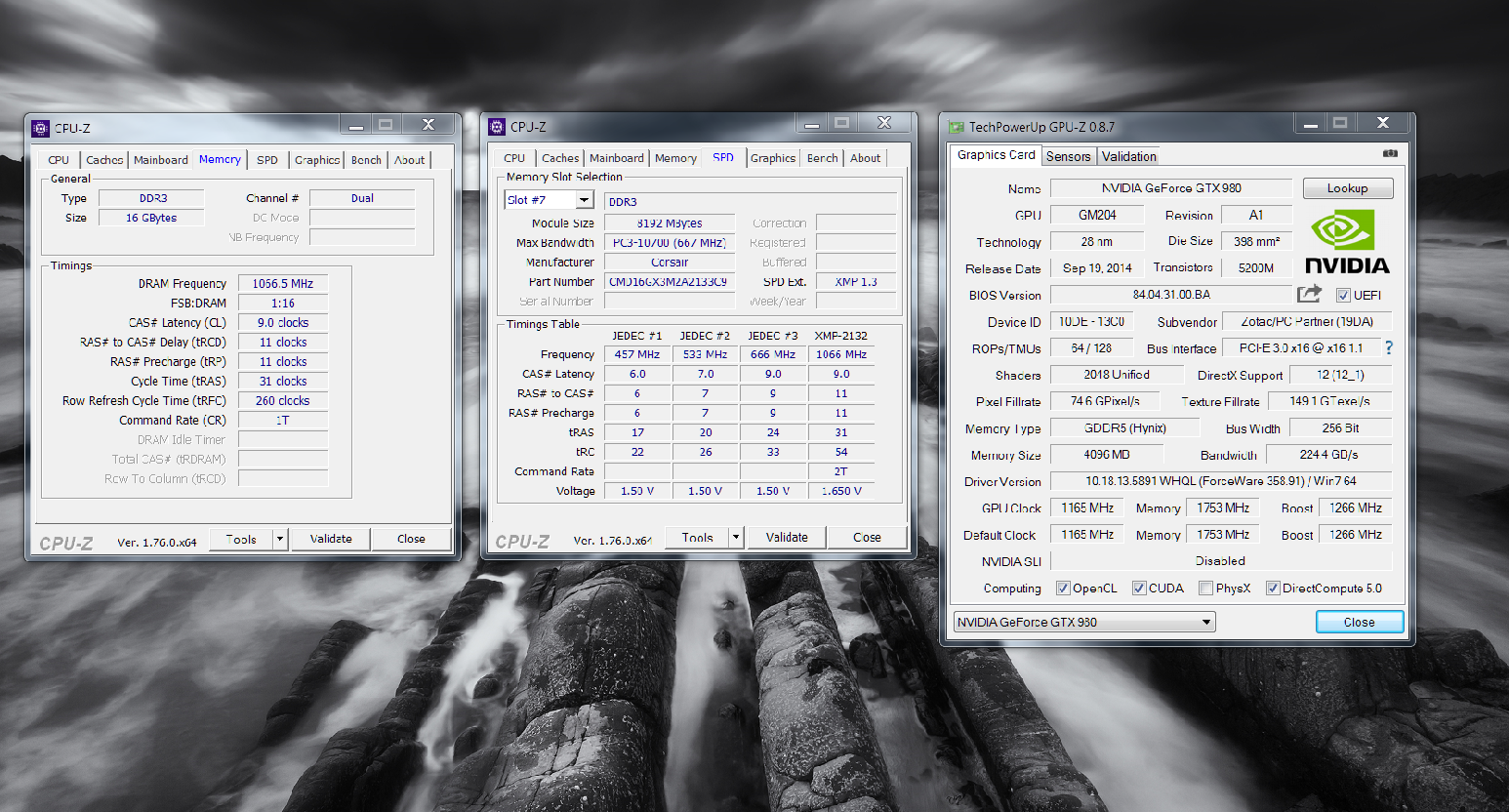Image resolution: width=1509 pixels, height=812 pixels.
Task: Switch to CPU tab in middle CPU-Z window
Action: 514,158
